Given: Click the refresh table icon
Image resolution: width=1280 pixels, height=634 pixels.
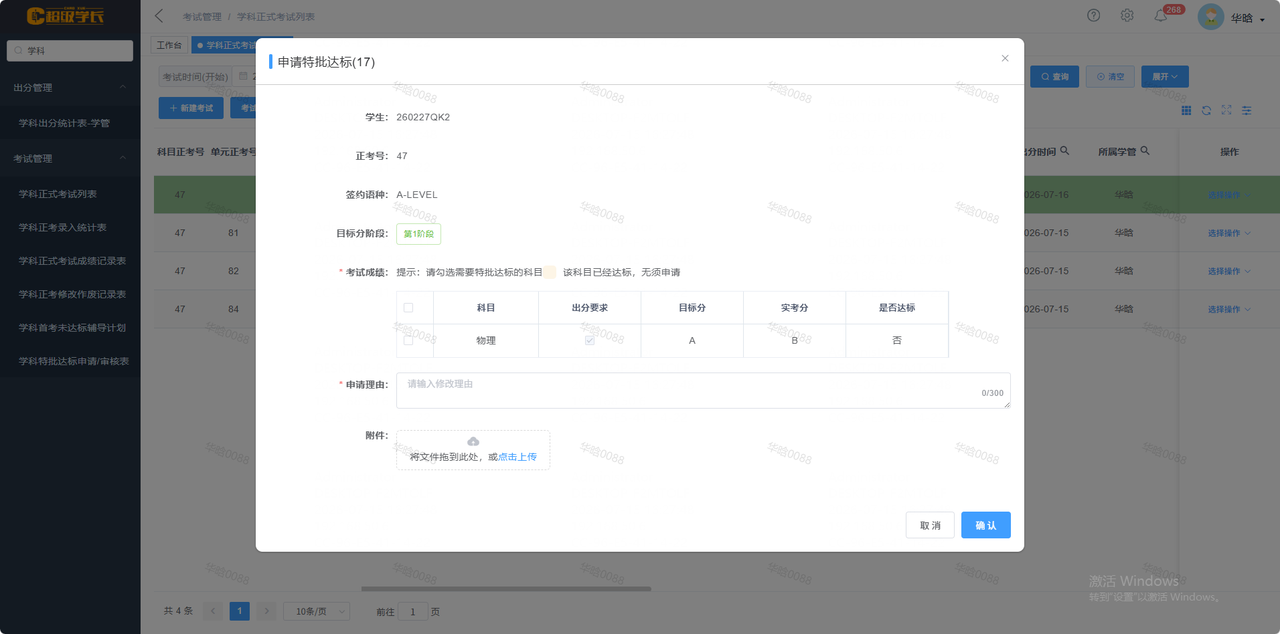Looking at the screenshot, I should pyautogui.click(x=1207, y=110).
